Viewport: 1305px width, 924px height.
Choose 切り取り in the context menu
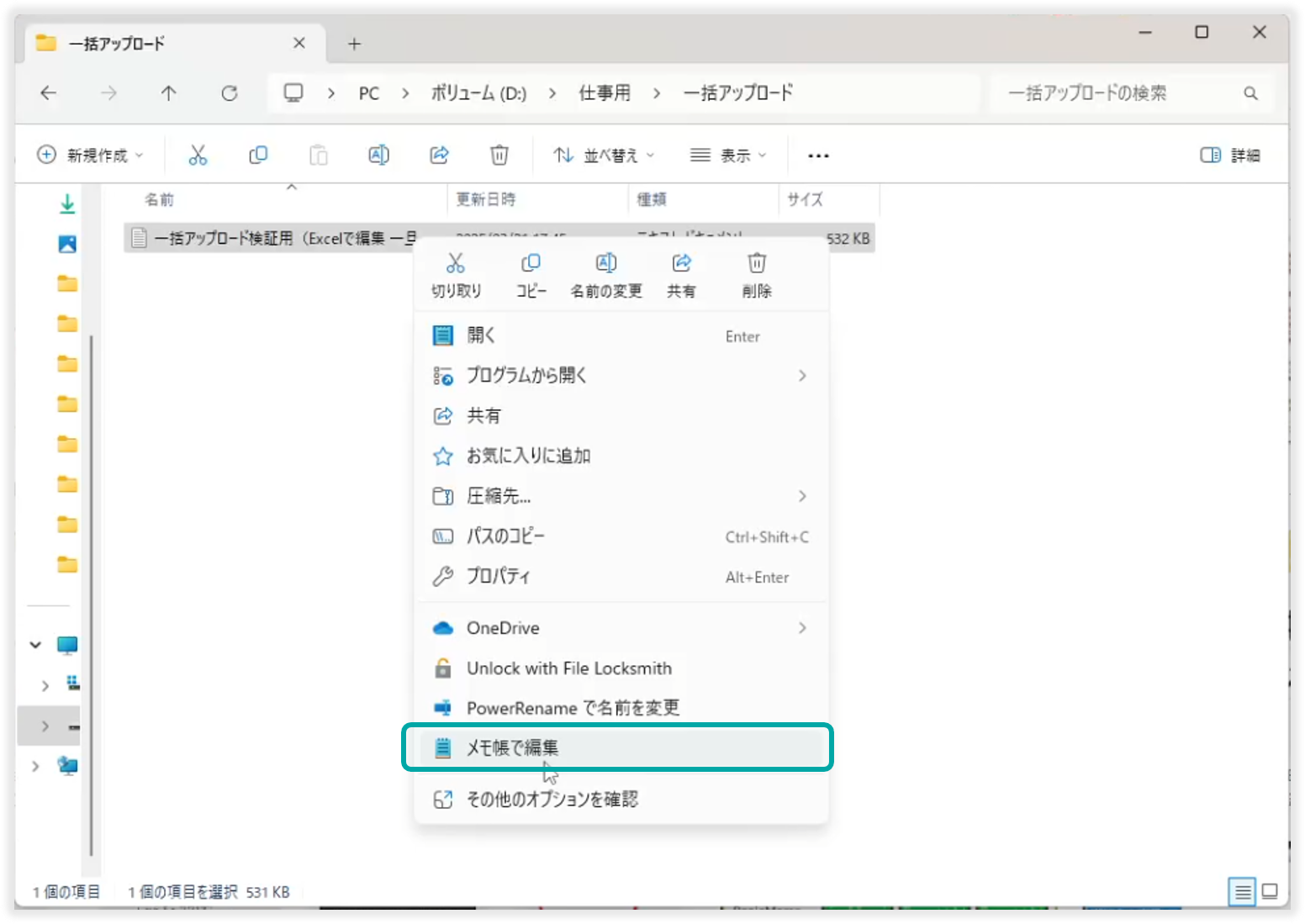(x=456, y=276)
